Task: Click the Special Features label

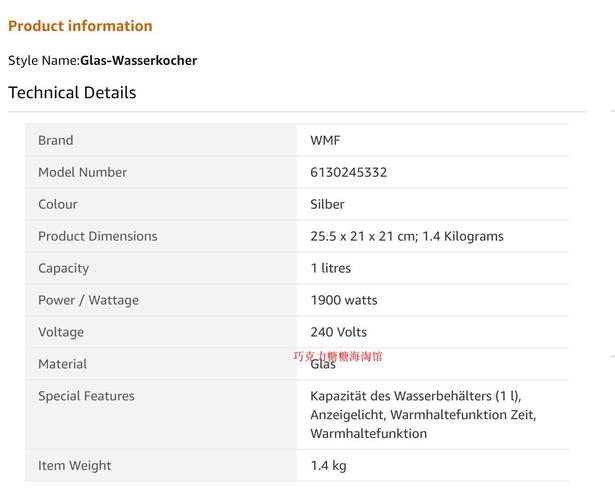Action: pos(86,396)
